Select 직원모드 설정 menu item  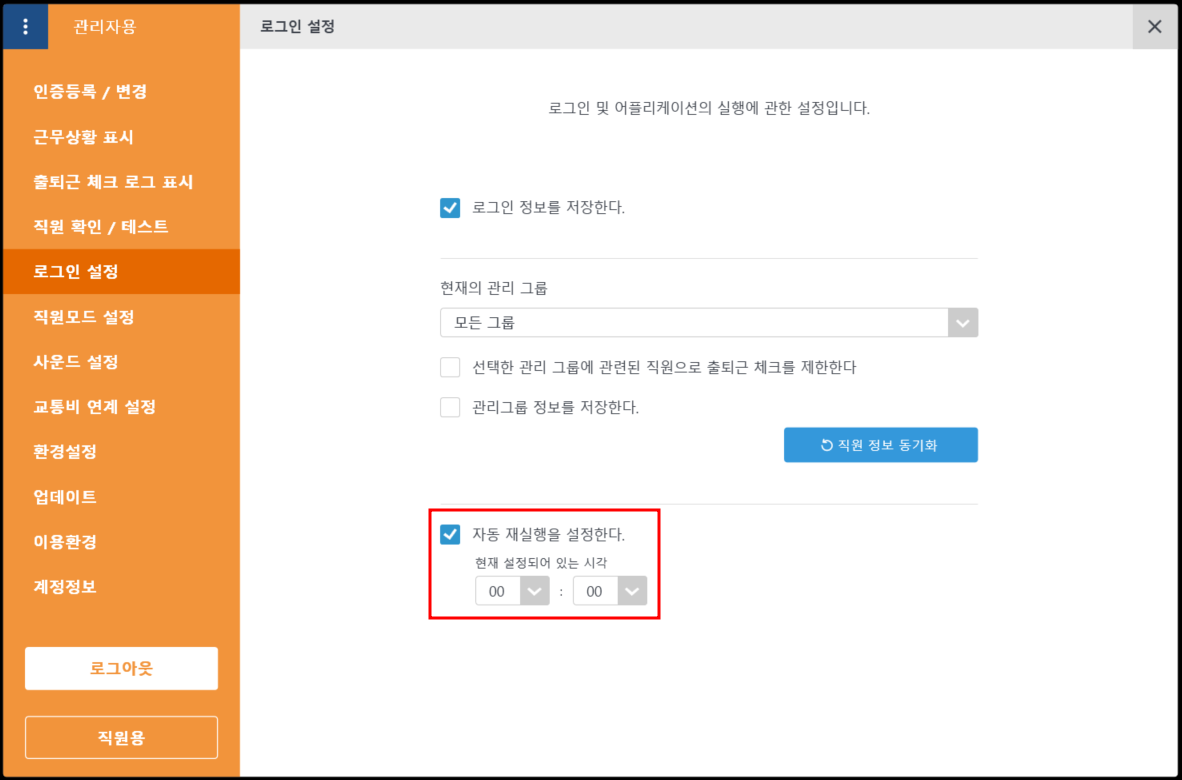[84, 317]
